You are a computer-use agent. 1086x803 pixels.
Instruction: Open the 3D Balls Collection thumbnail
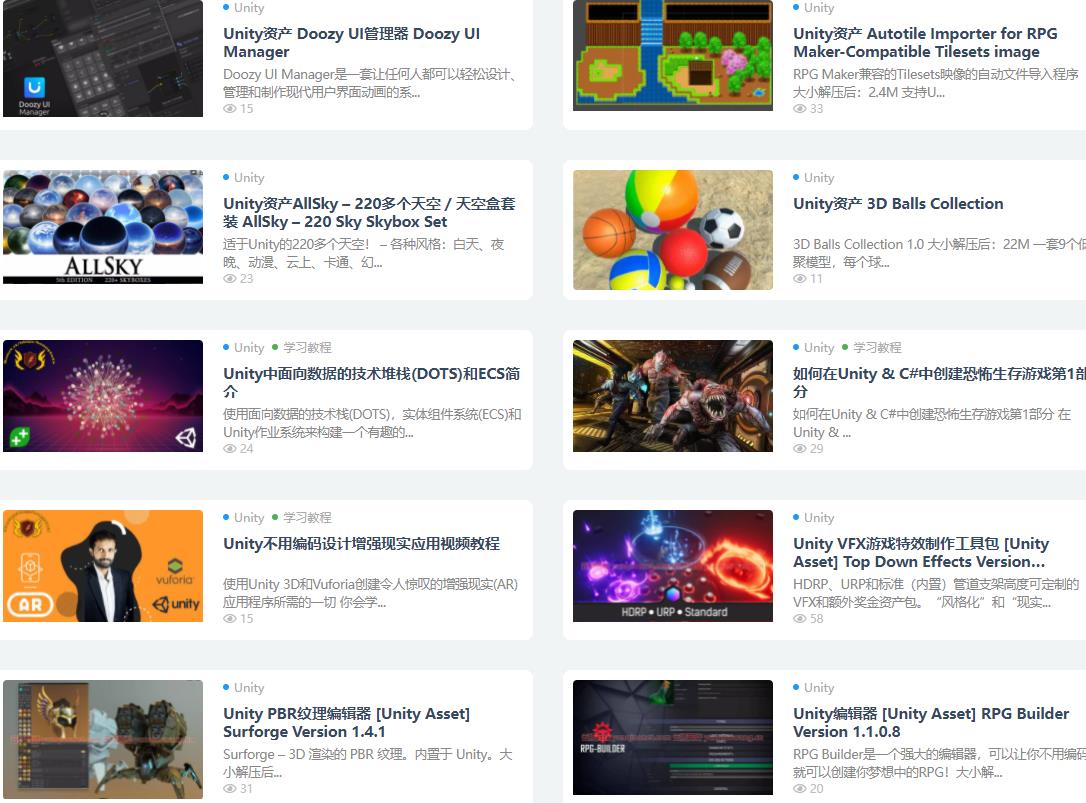pos(673,229)
